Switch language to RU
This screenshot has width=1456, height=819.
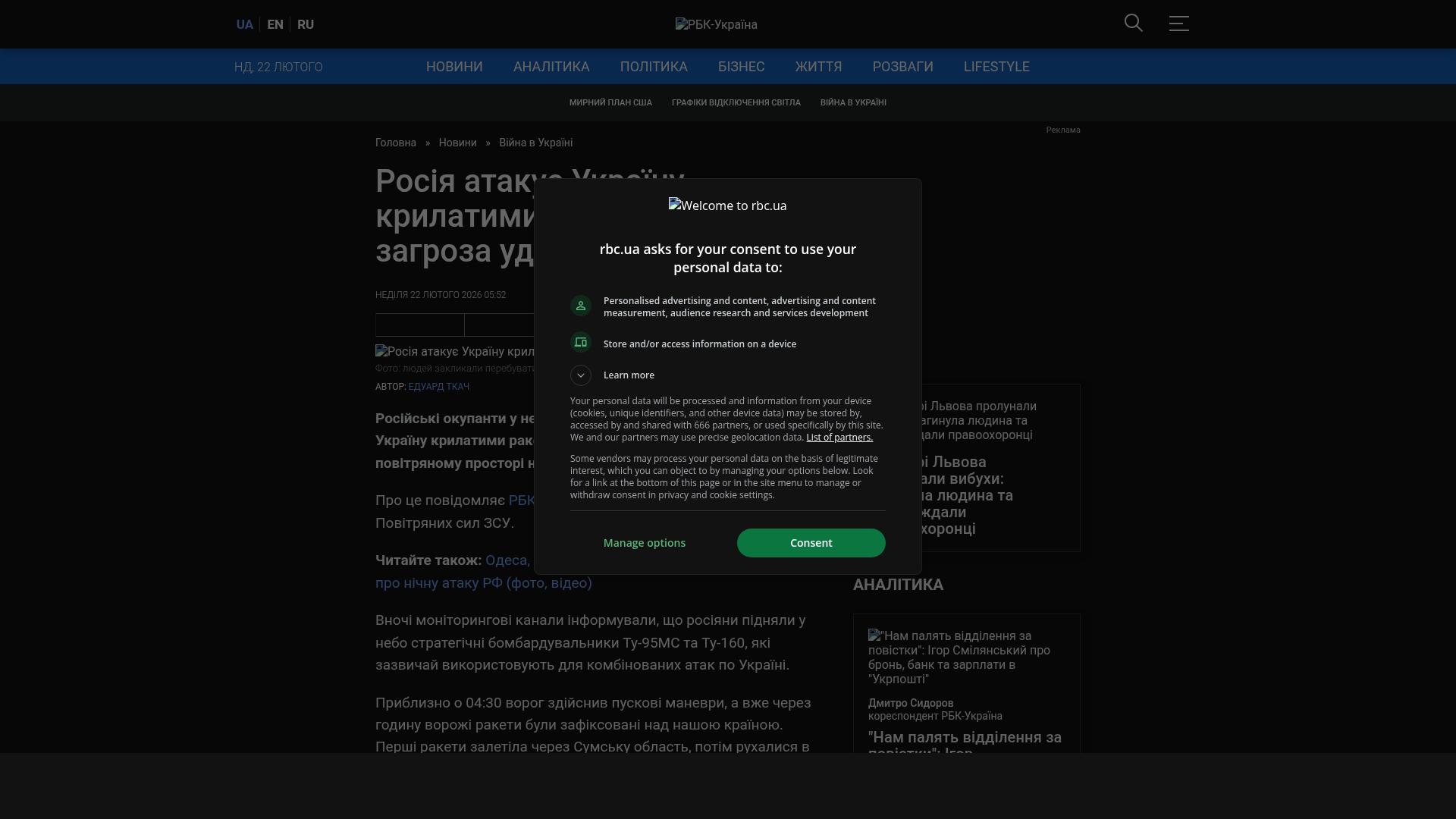point(306,24)
